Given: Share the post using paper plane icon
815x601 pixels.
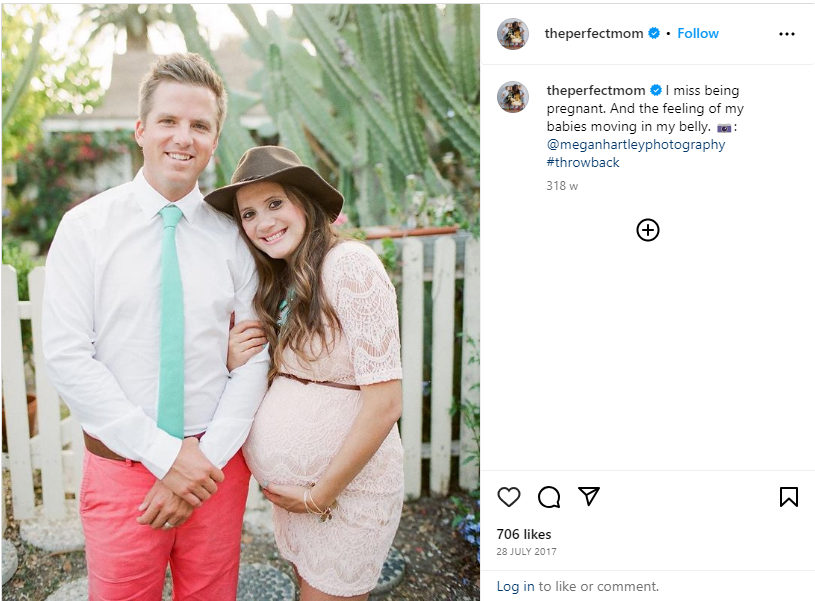Looking at the screenshot, I should point(589,496).
